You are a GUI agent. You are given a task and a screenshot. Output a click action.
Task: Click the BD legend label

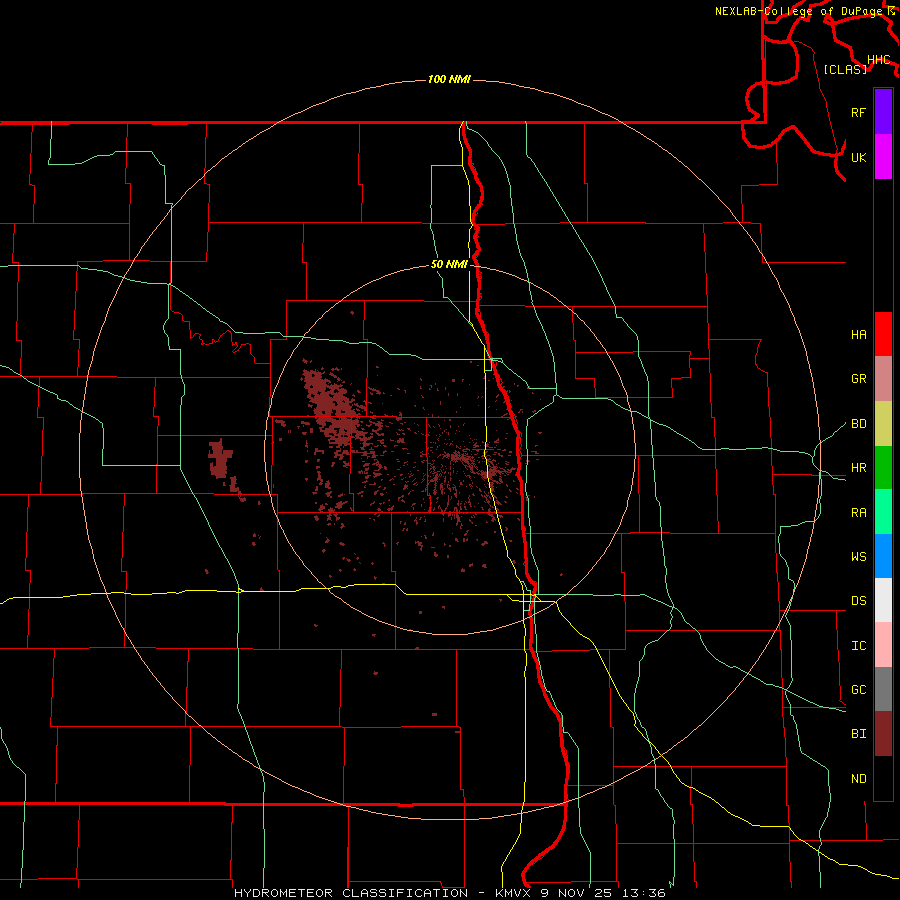pos(858,424)
